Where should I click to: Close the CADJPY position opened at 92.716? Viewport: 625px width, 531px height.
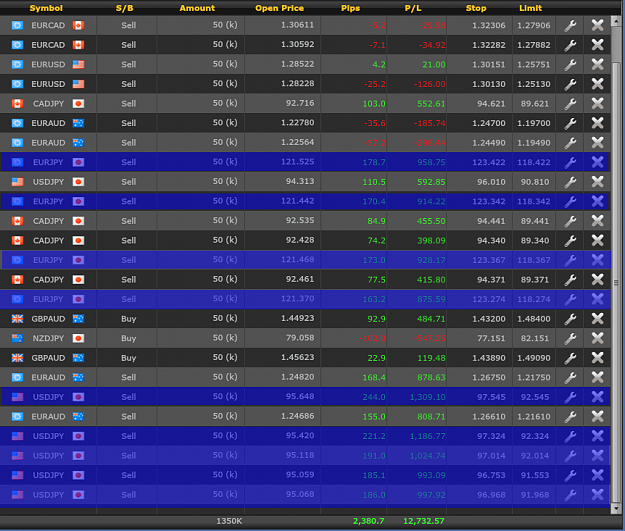tap(597, 104)
